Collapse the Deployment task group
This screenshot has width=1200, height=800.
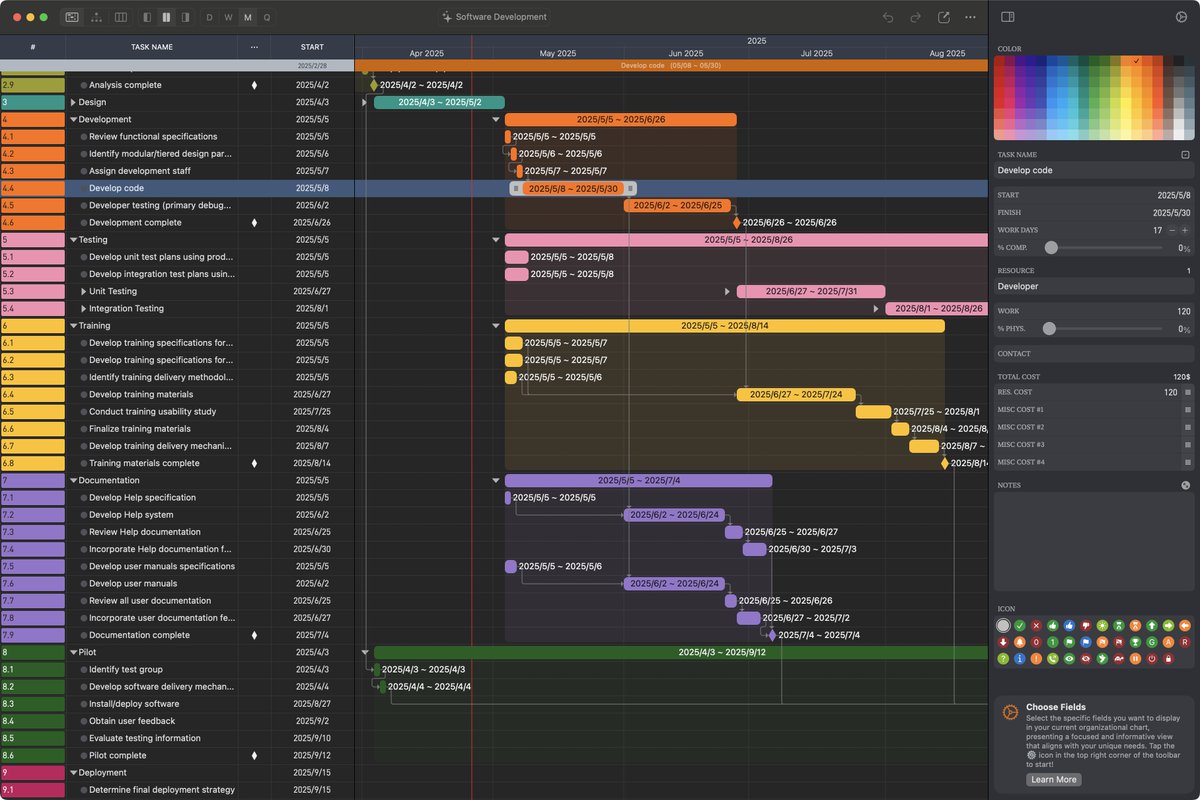click(73, 773)
